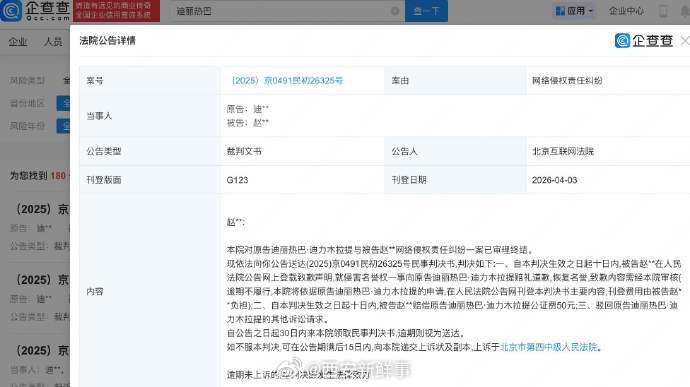Select the 网络侵权责任纠纷 case cause text

pyautogui.click(x=567, y=81)
